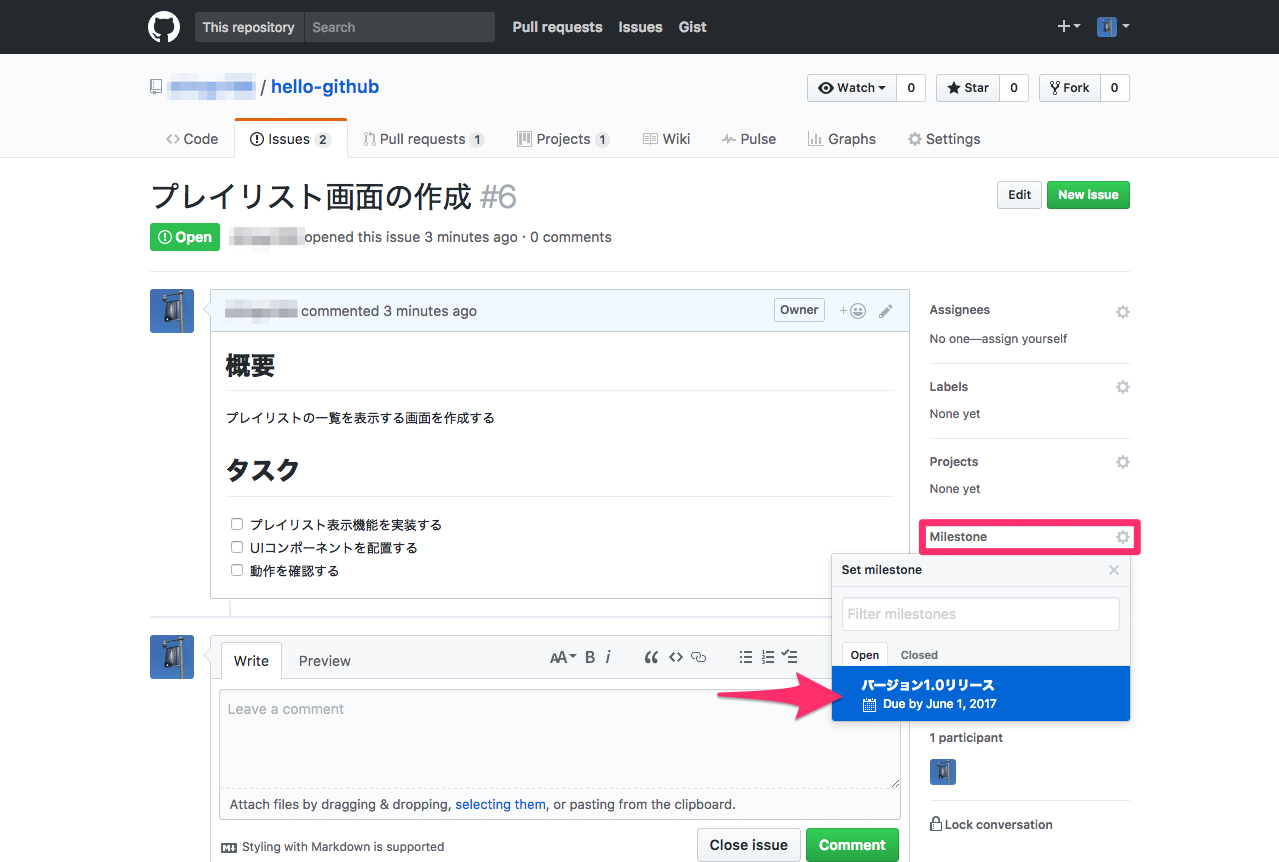Open the Pull requests tab
The height and width of the screenshot is (862, 1279).
click(x=423, y=139)
